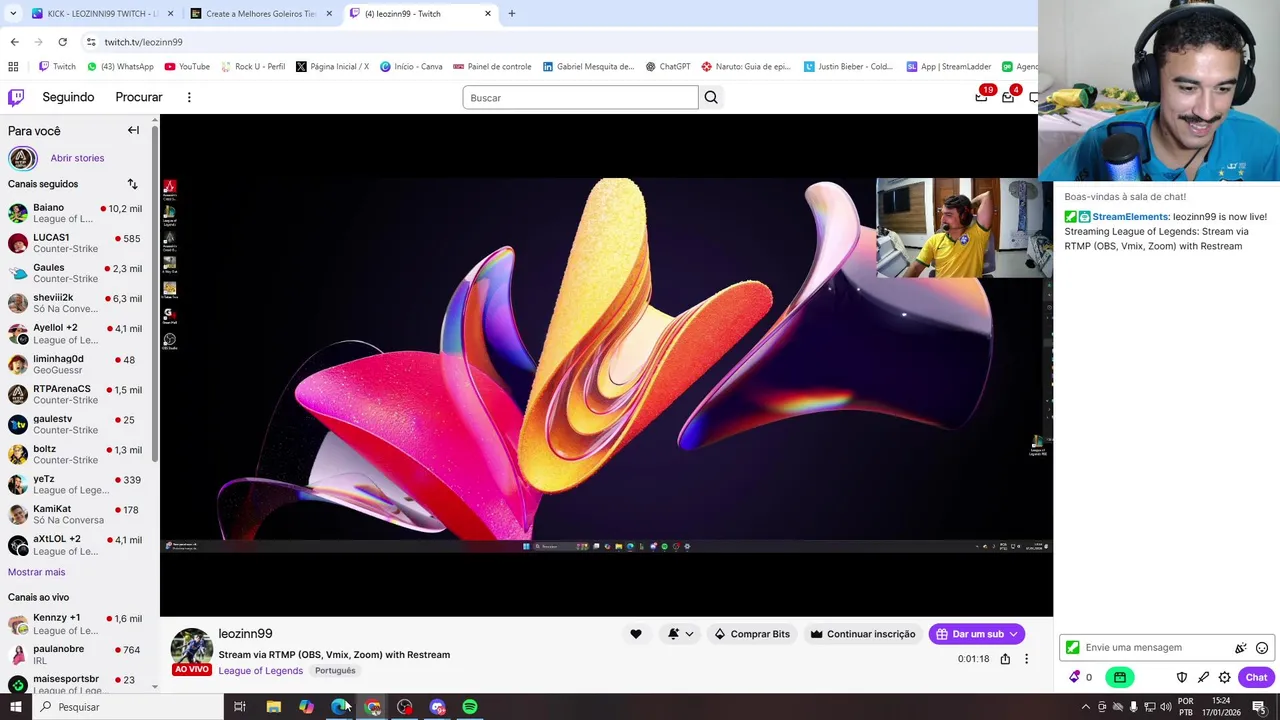Focus the Buscar search field
1280x720 pixels.
[x=580, y=98]
